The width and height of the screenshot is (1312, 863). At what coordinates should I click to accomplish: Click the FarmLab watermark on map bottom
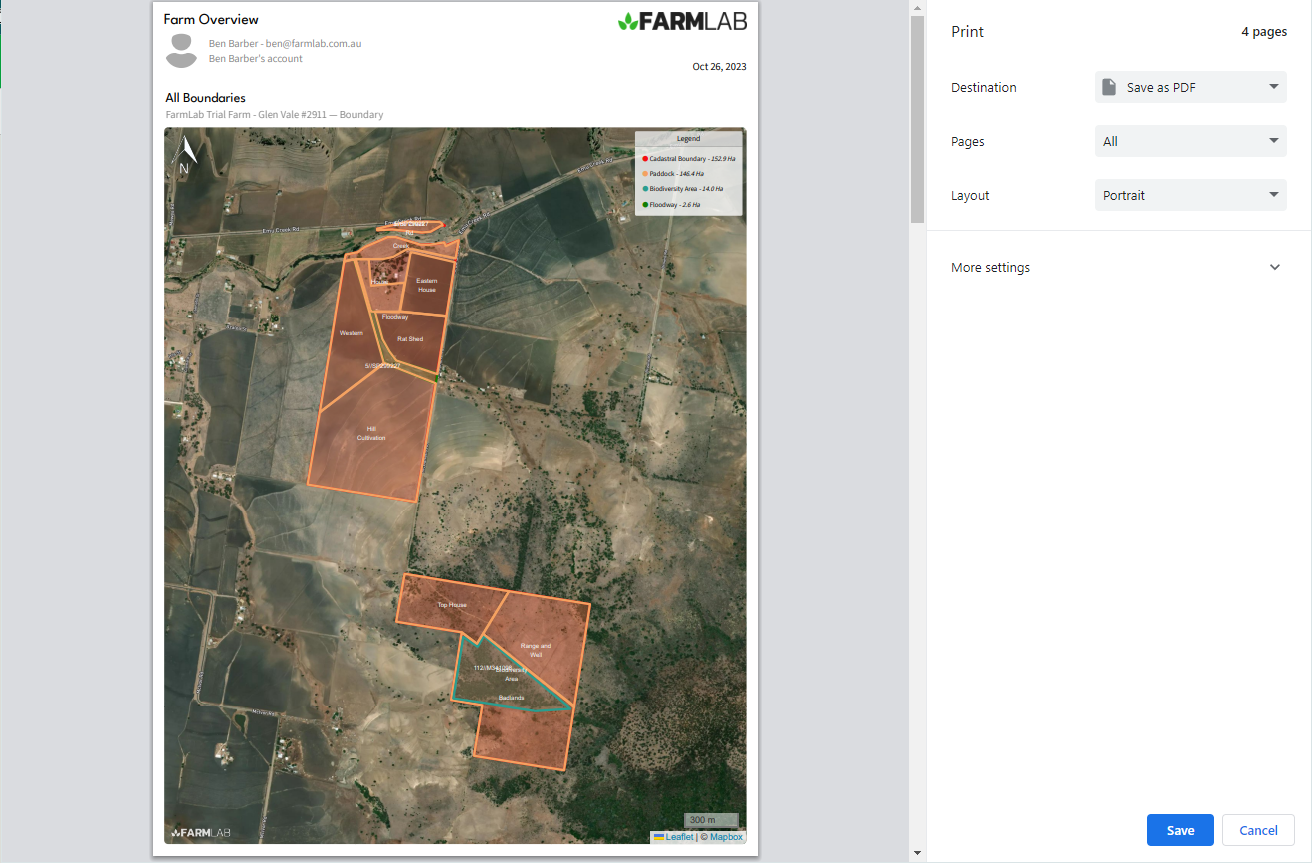point(200,832)
